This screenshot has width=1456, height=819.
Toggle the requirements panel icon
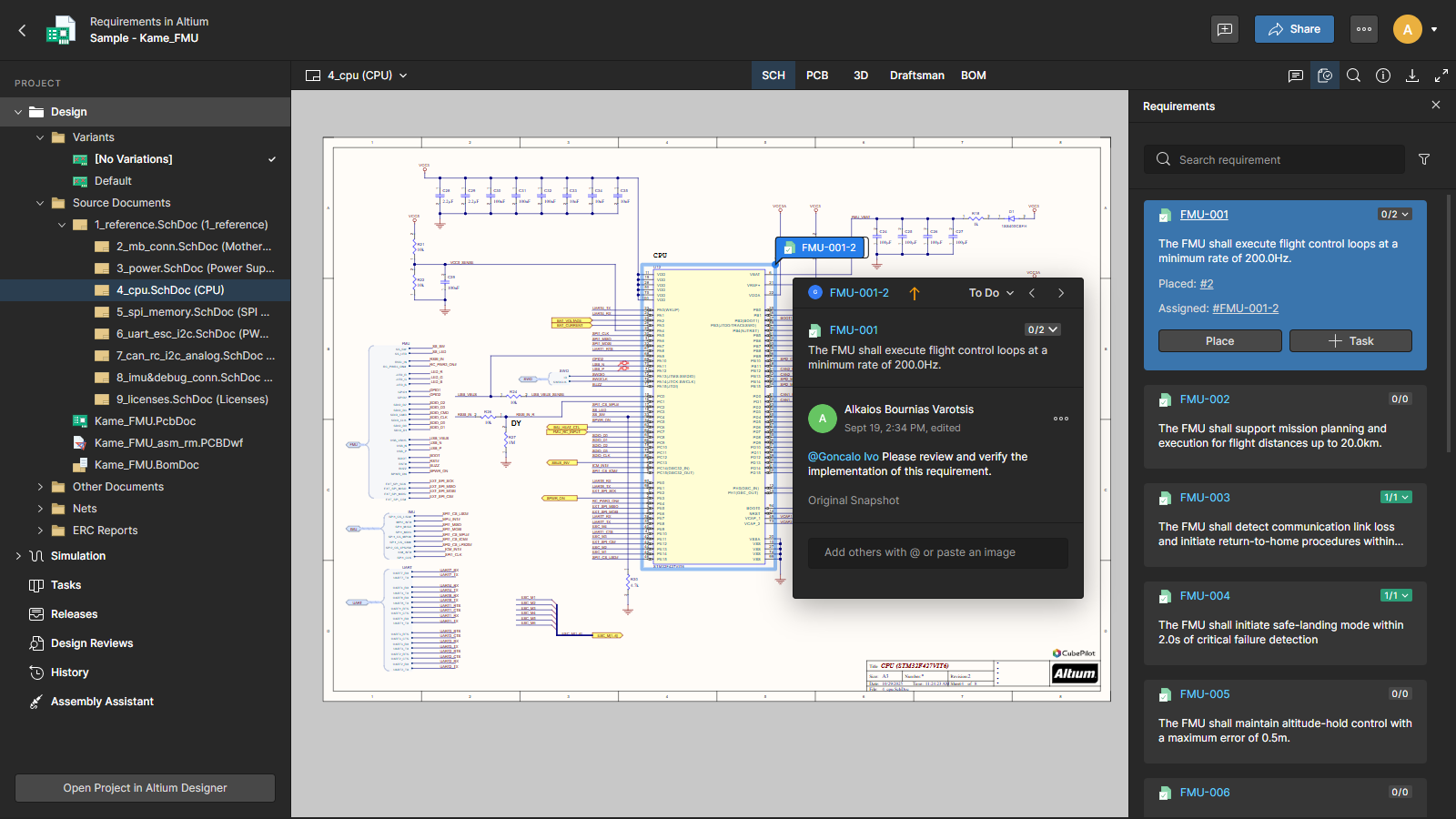coord(1325,76)
